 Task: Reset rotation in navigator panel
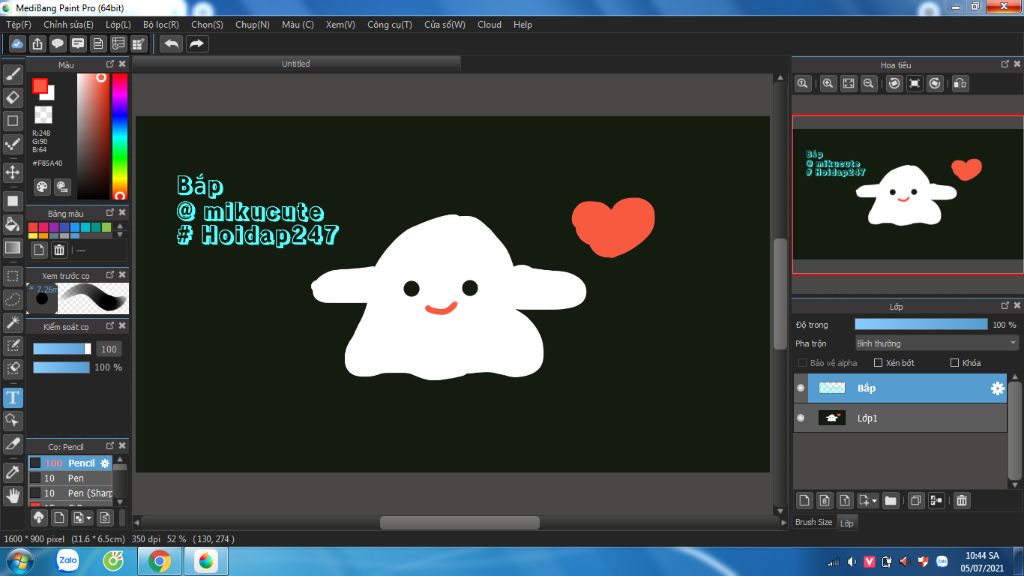915,84
